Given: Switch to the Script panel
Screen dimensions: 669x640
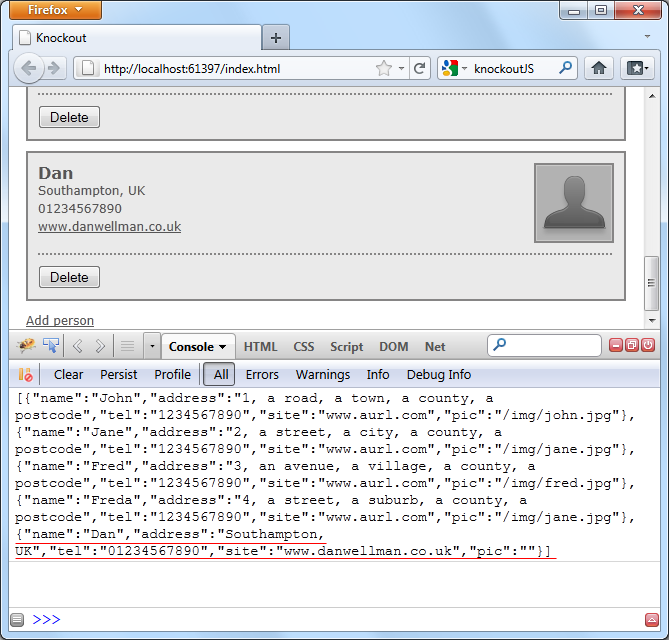Looking at the screenshot, I should pos(346,347).
